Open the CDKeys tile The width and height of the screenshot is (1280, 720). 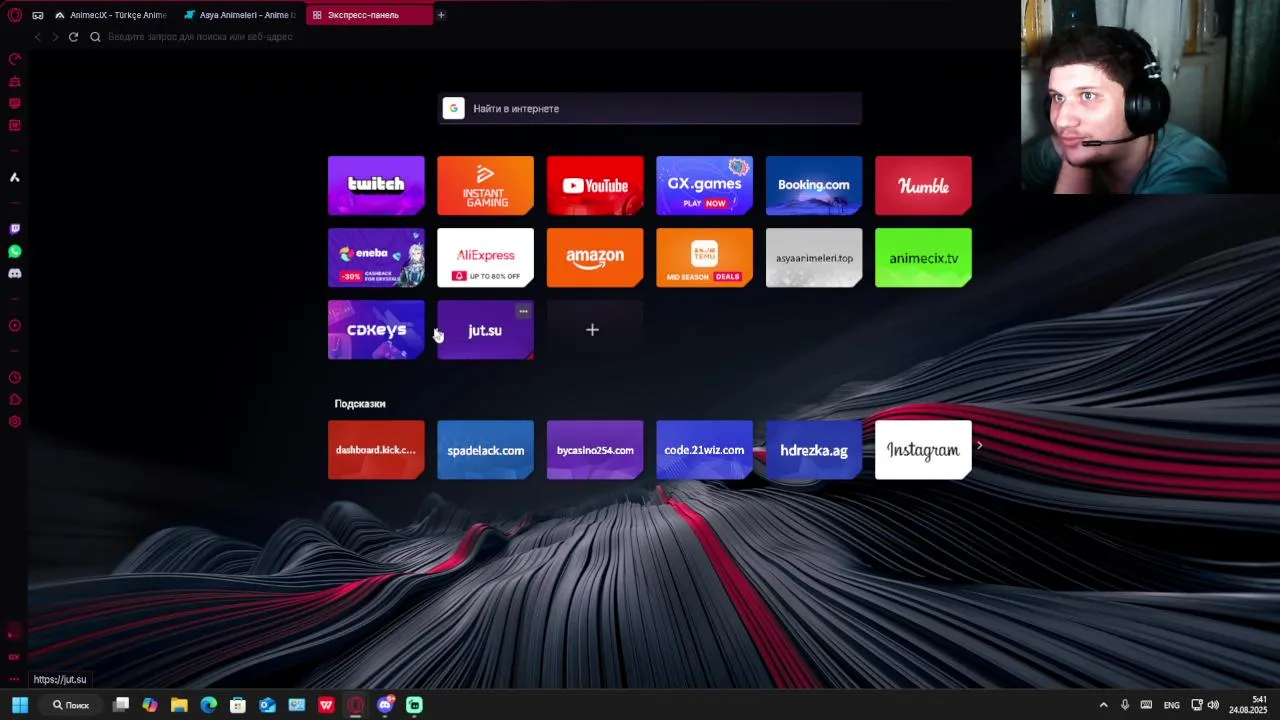pos(376,330)
